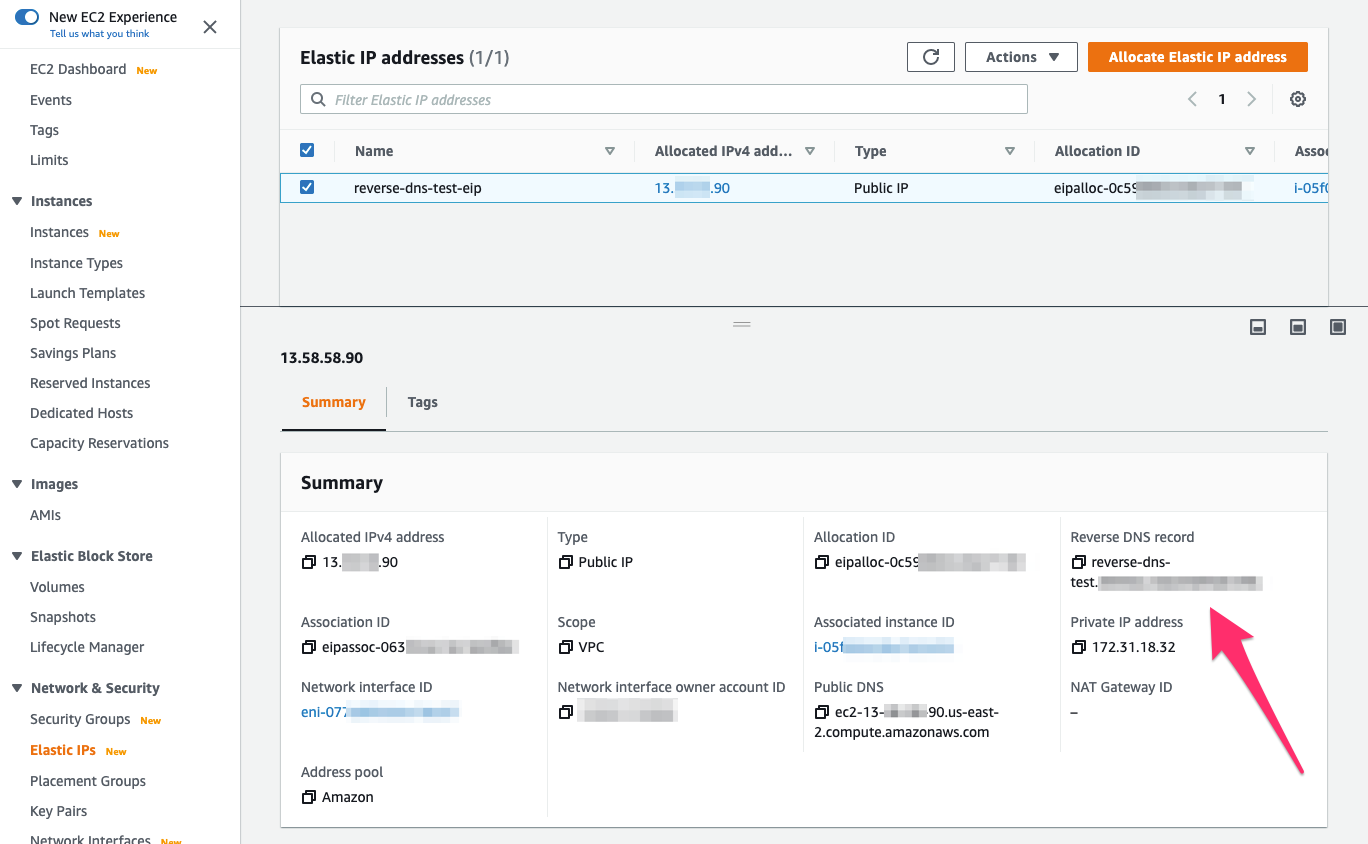
Task: Go to next page of results
Action: [x=1251, y=99]
